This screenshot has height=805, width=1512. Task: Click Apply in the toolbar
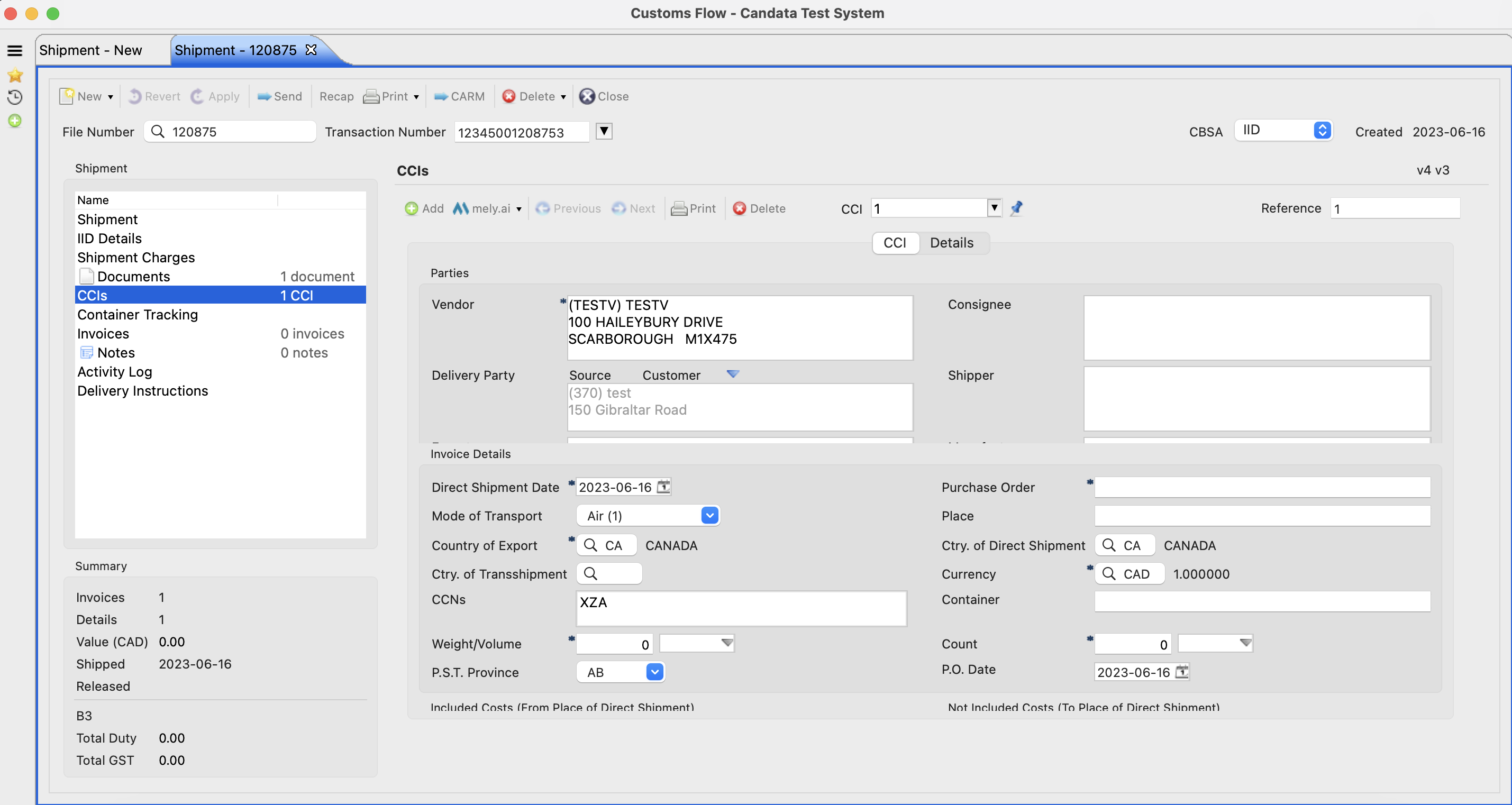click(215, 96)
